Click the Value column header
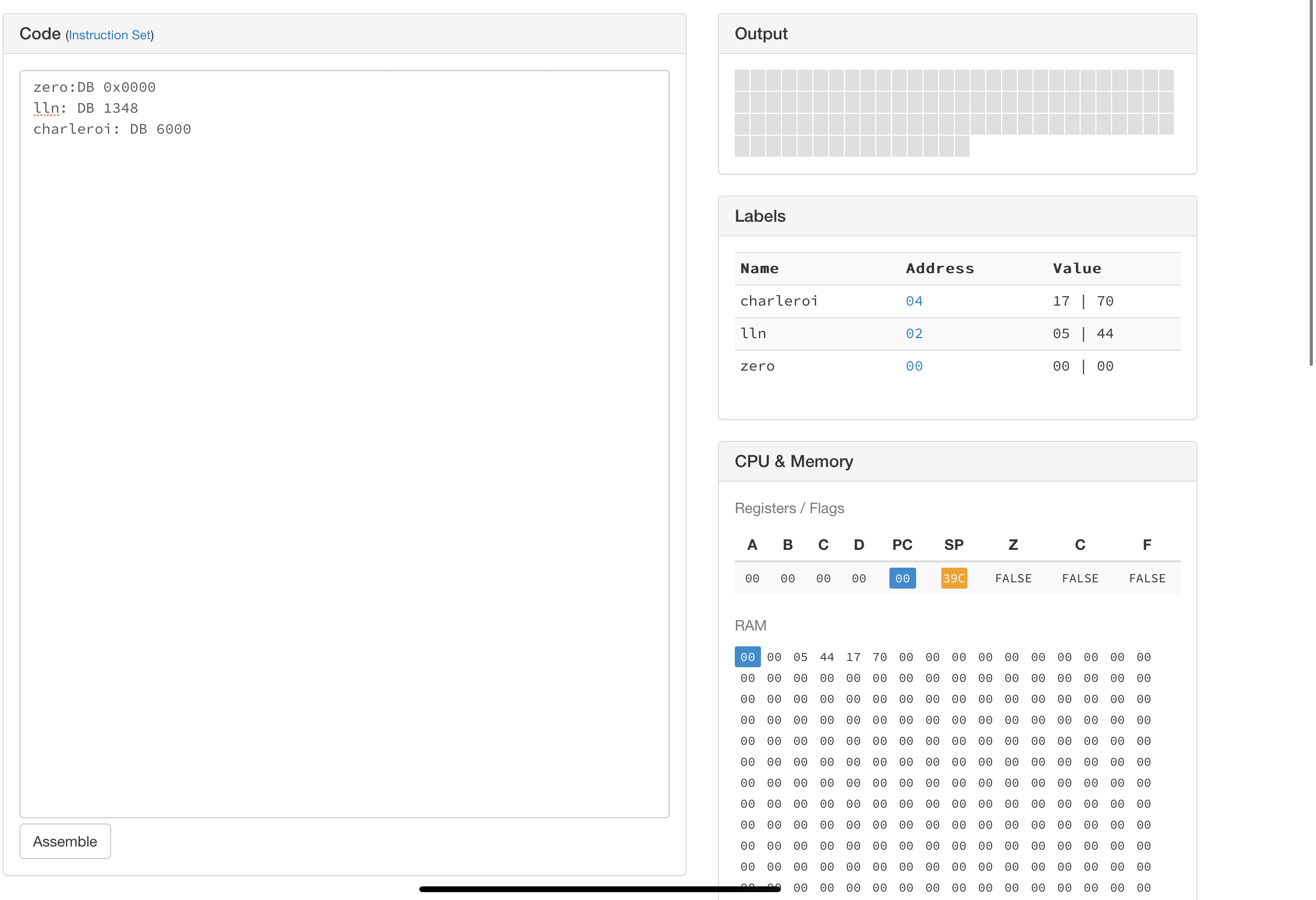Viewport: 1316px width, 900px height. click(1077, 268)
